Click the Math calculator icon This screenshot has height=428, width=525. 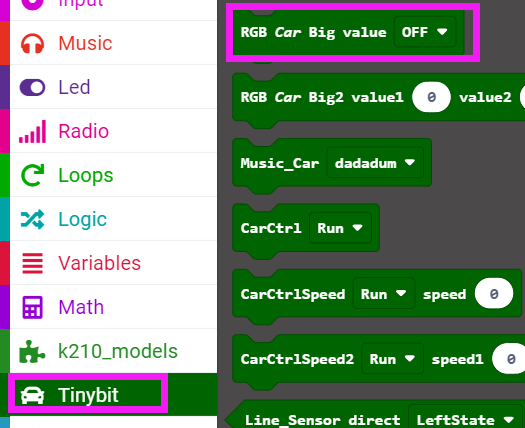point(32,307)
